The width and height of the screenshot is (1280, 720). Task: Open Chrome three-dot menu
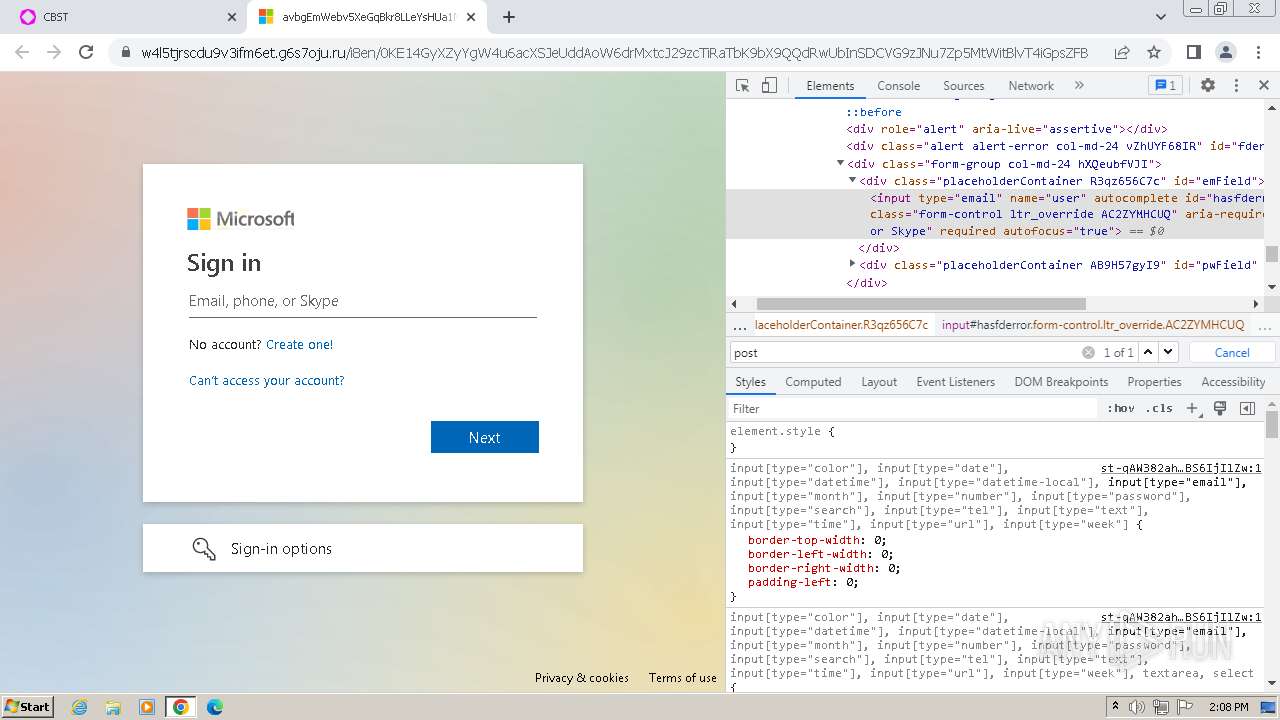click(x=1257, y=52)
